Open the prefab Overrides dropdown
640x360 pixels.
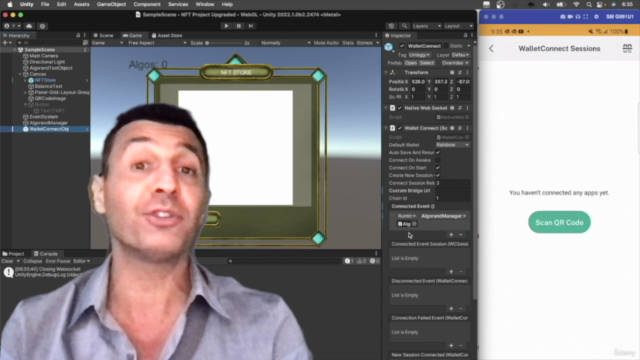(455, 63)
